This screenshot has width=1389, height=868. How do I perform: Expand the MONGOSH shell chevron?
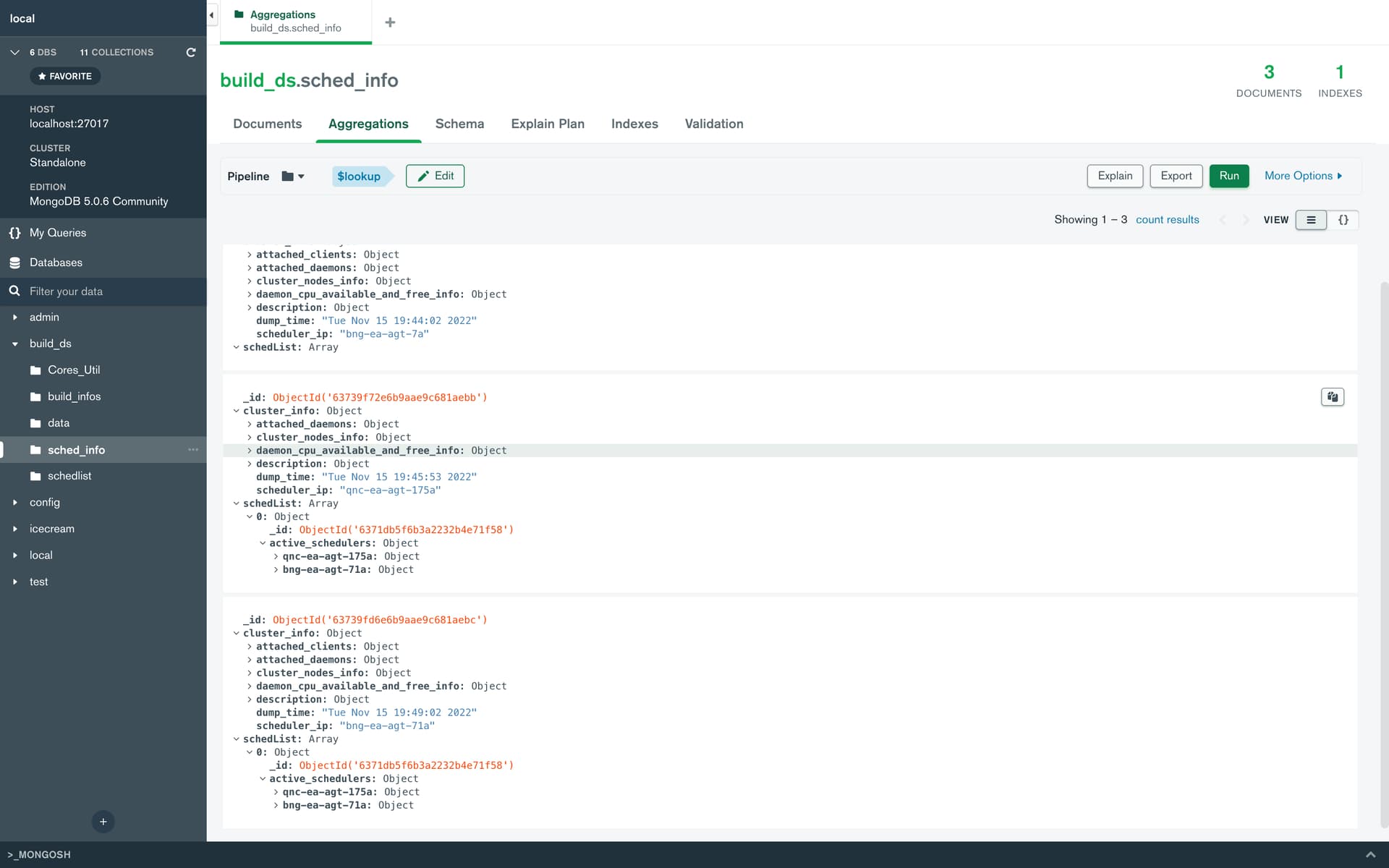coord(1369,854)
